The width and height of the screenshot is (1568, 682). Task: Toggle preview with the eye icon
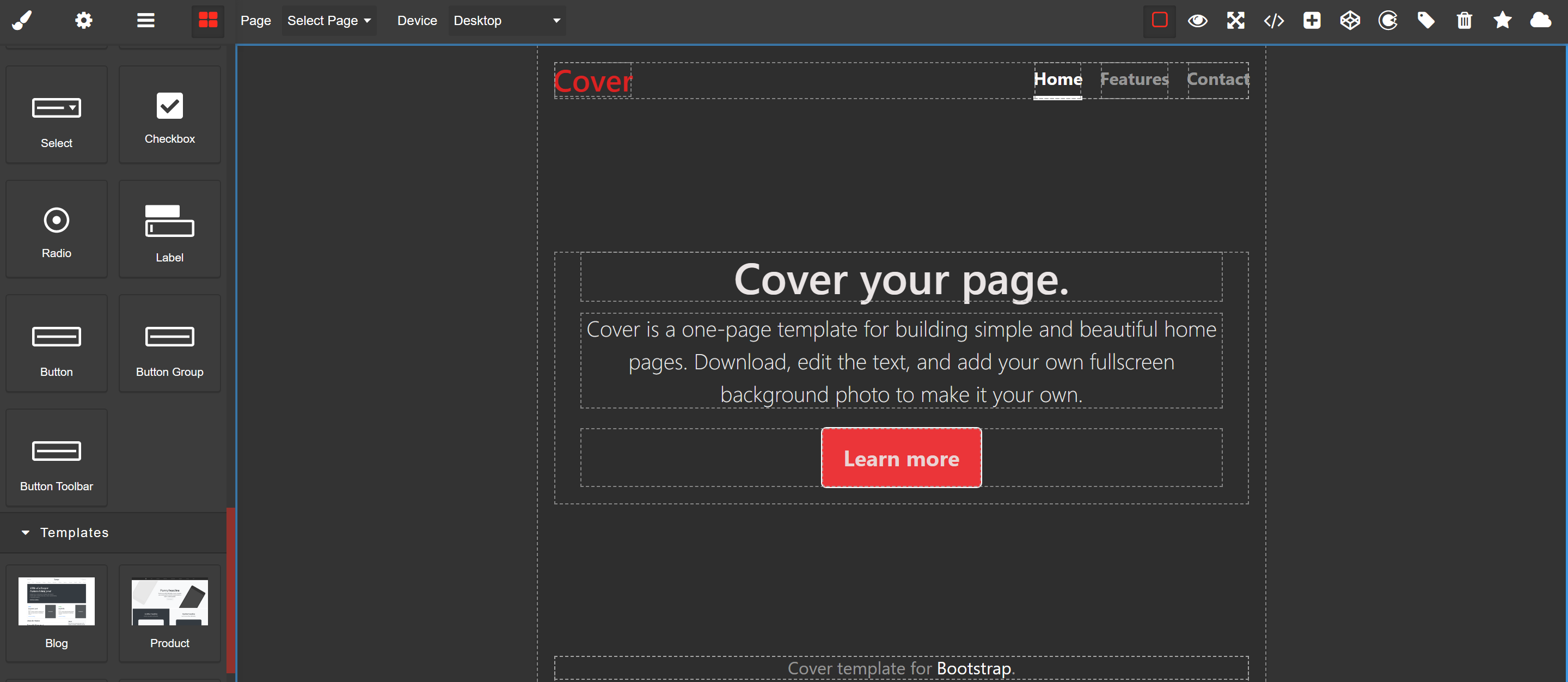[1197, 21]
